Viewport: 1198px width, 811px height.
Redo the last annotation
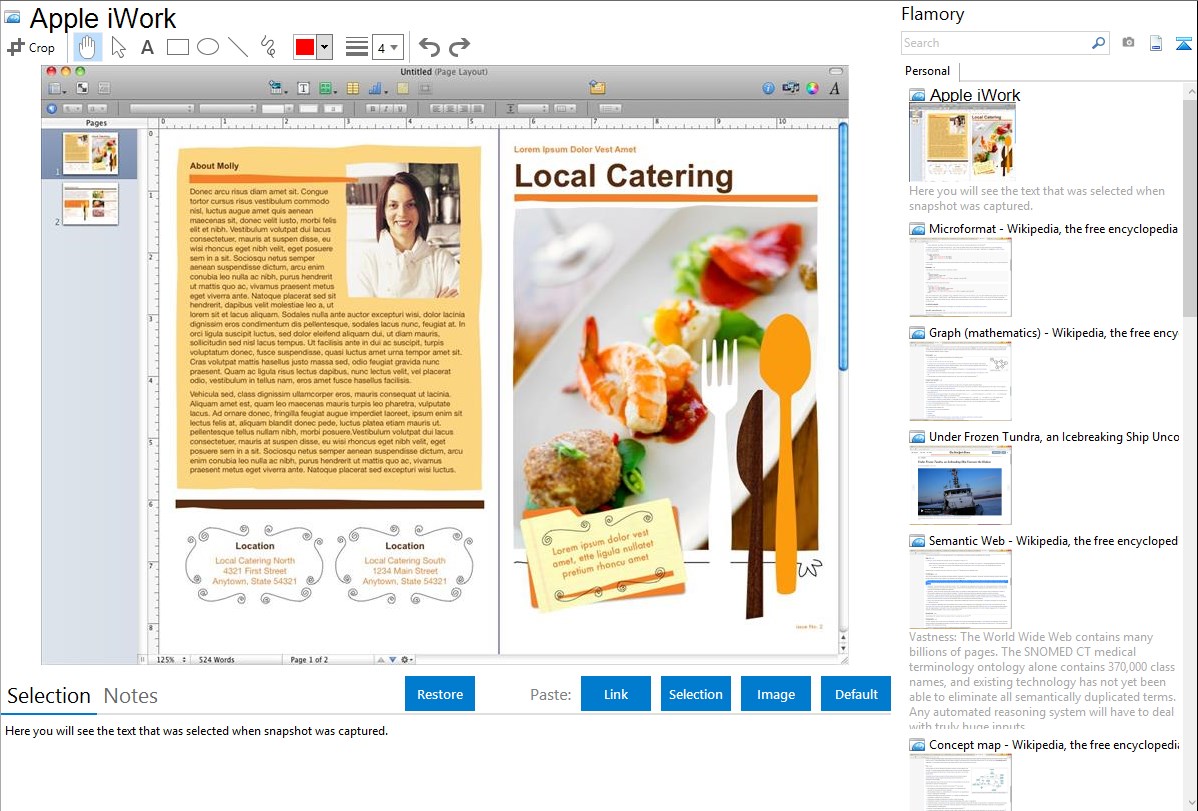click(x=459, y=47)
